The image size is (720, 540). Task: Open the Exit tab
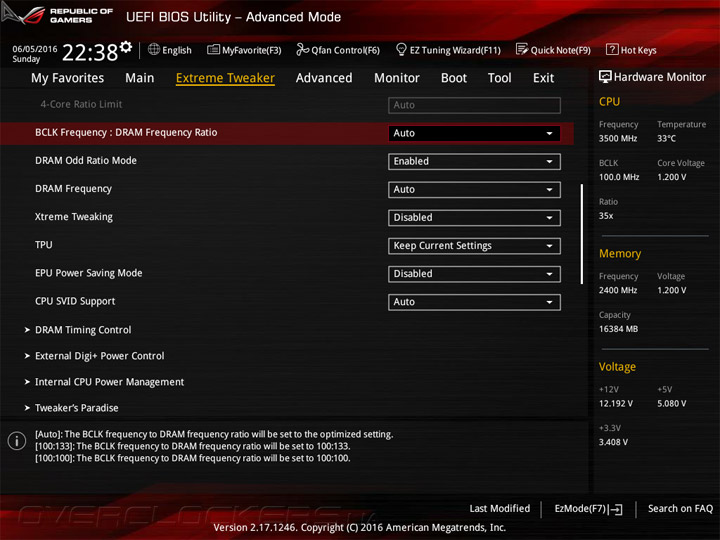point(543,78)
